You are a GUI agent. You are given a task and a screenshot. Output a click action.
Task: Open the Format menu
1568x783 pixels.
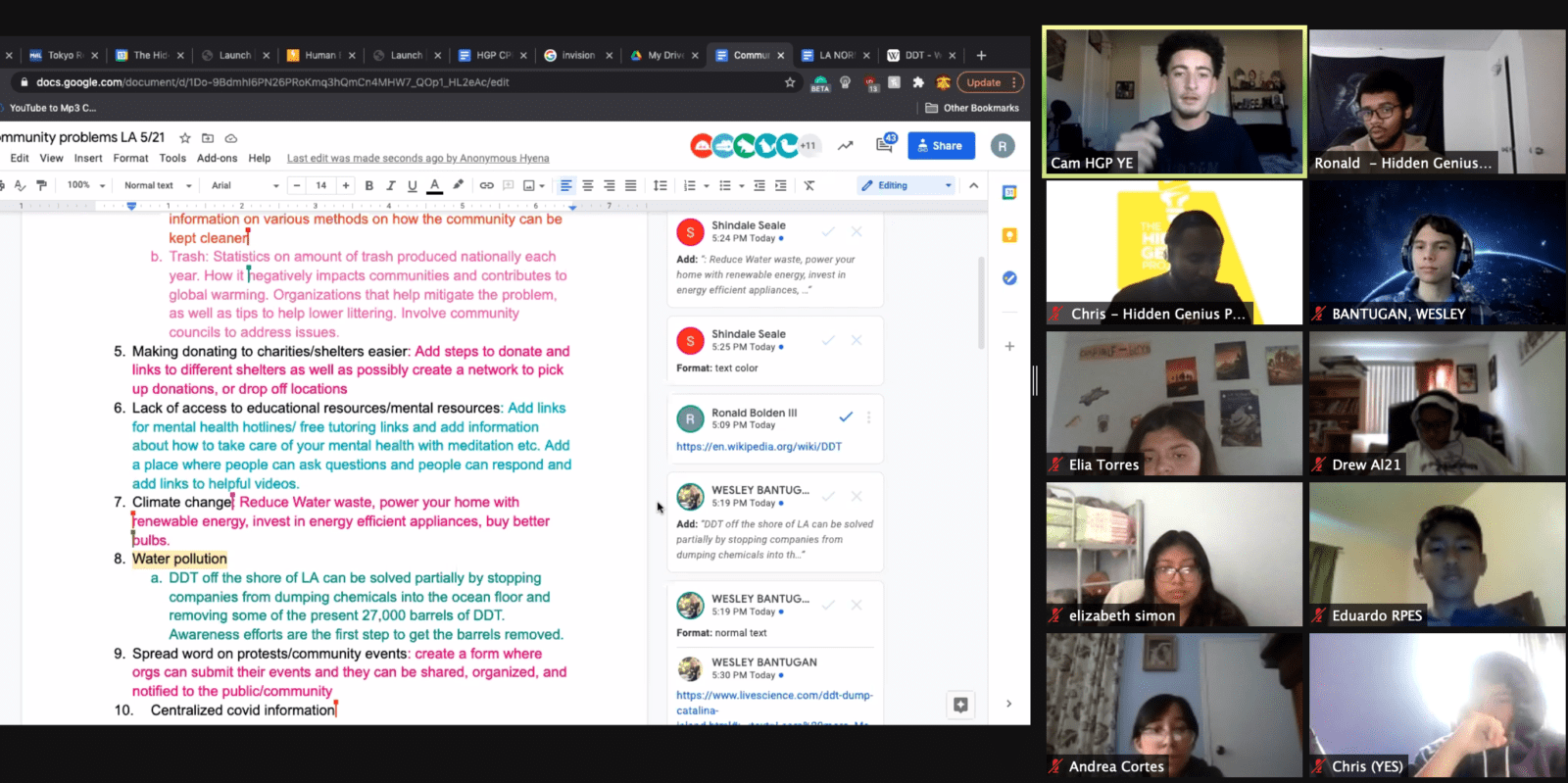130,158
